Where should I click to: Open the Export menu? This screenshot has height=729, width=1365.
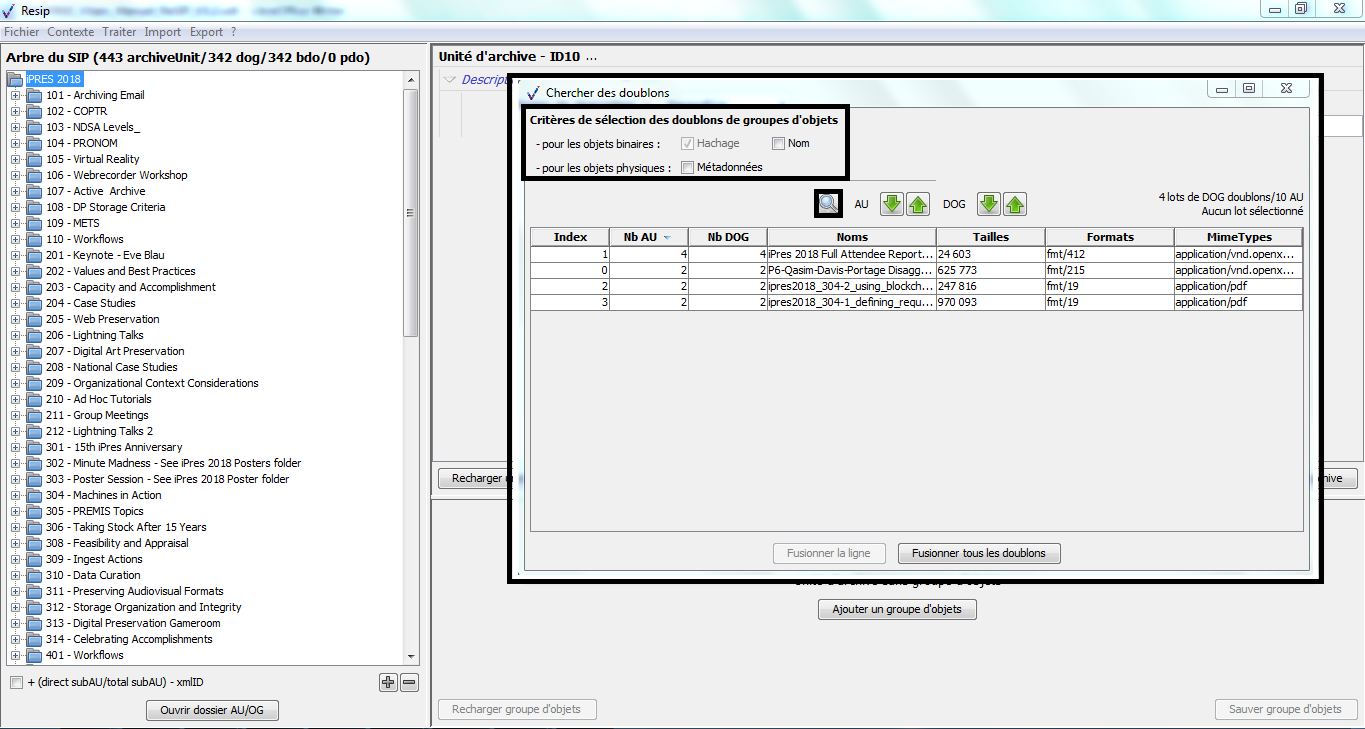click(206, 32)
